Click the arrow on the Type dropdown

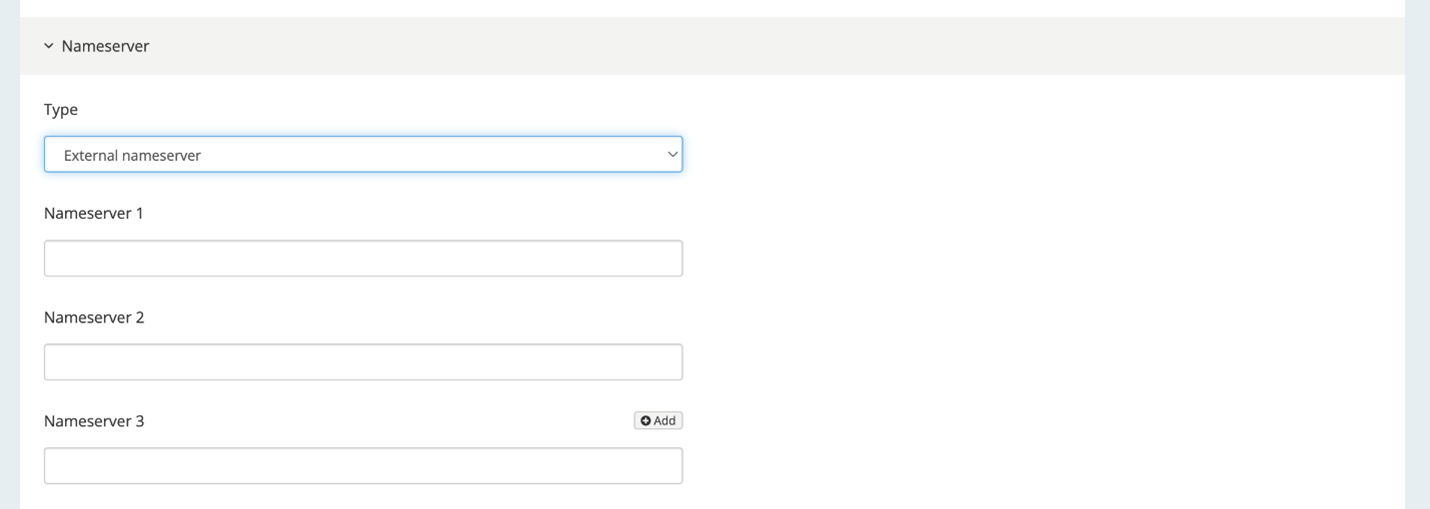click(x=672, y=155)
